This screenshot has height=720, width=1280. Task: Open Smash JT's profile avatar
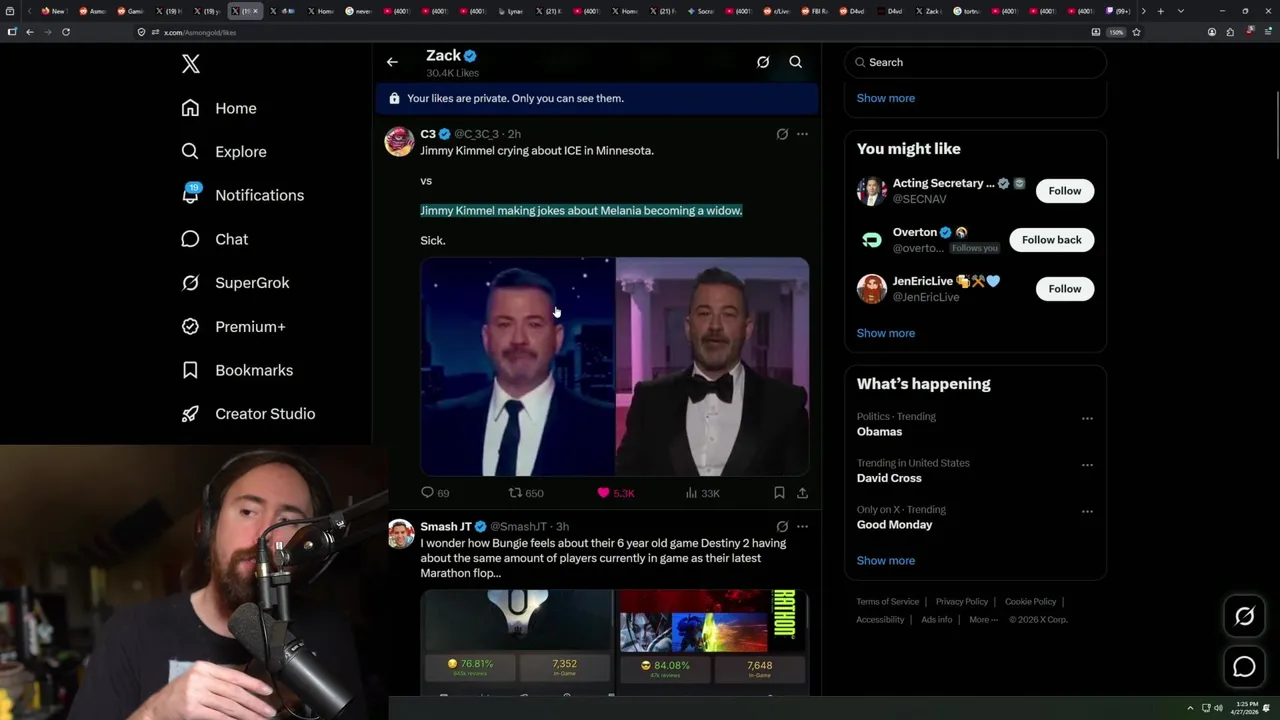(401, 533)
